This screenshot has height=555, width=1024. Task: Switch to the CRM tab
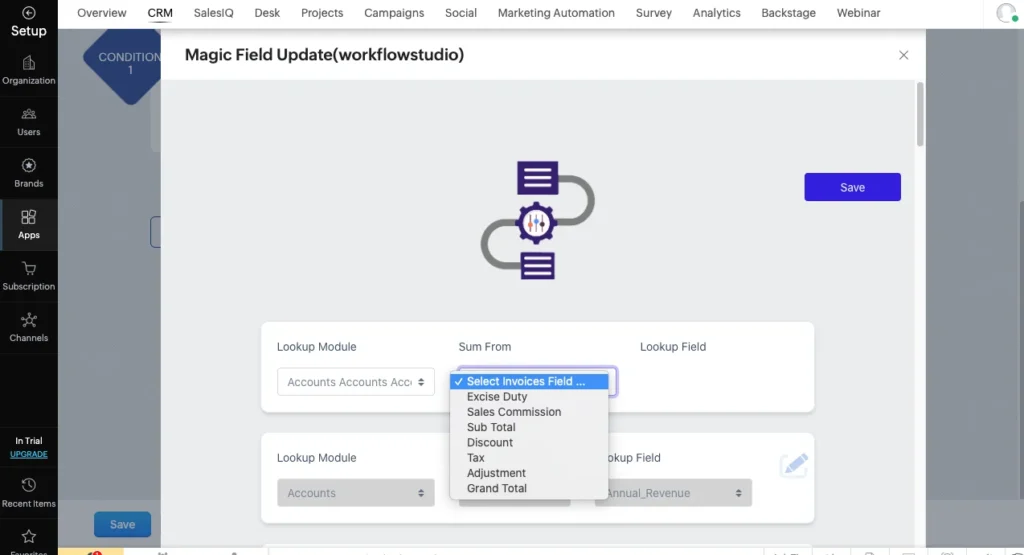[x=160, y=13]
